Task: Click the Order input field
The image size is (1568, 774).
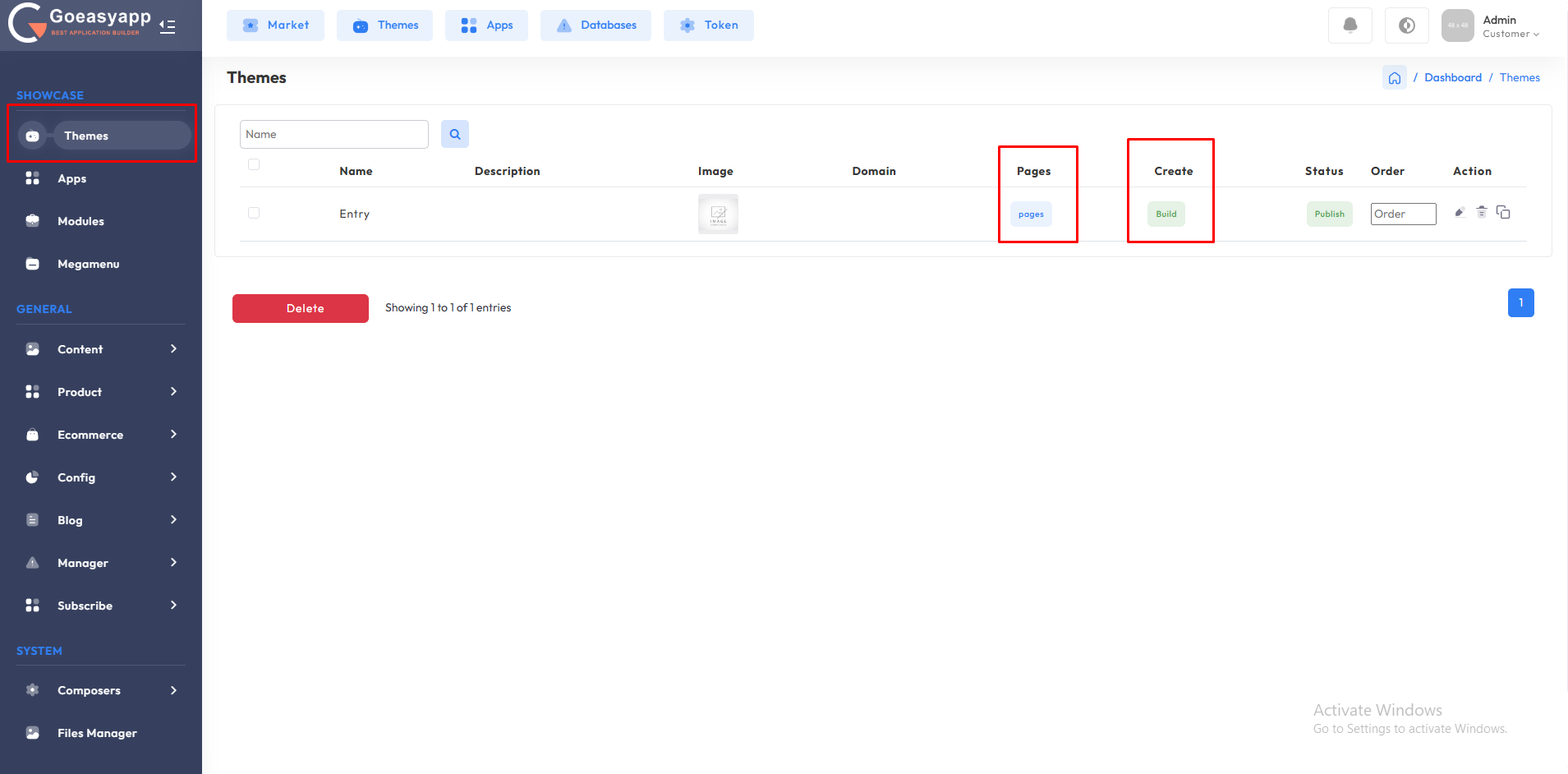Action: coord(1403,214)
